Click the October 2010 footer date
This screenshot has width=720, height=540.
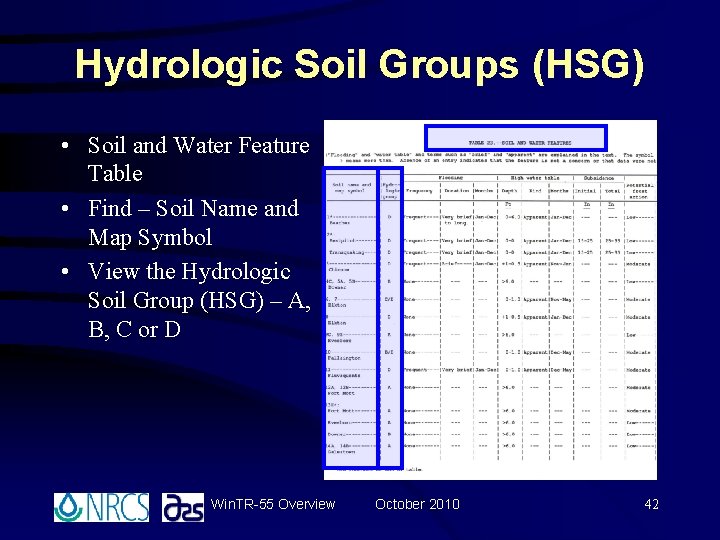417,504
